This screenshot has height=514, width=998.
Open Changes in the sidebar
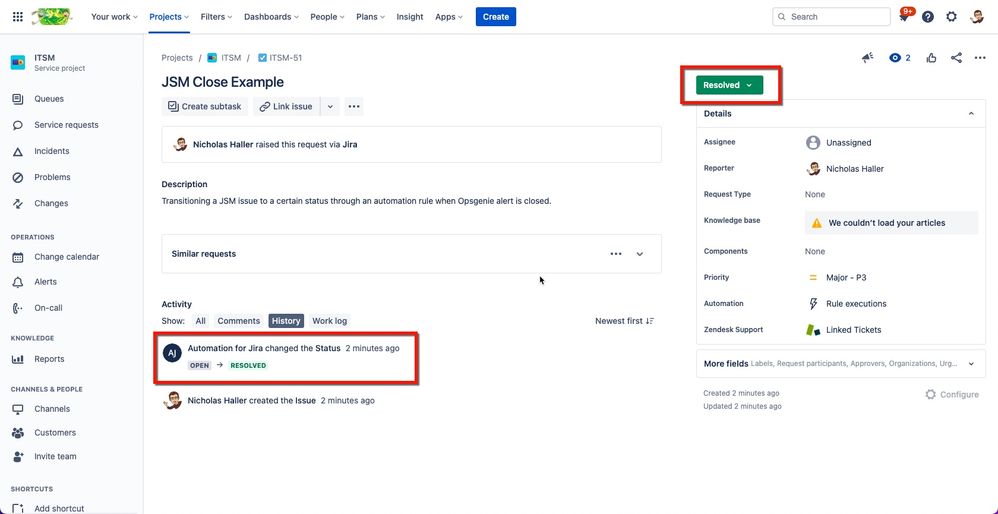(x=51, y=203)
